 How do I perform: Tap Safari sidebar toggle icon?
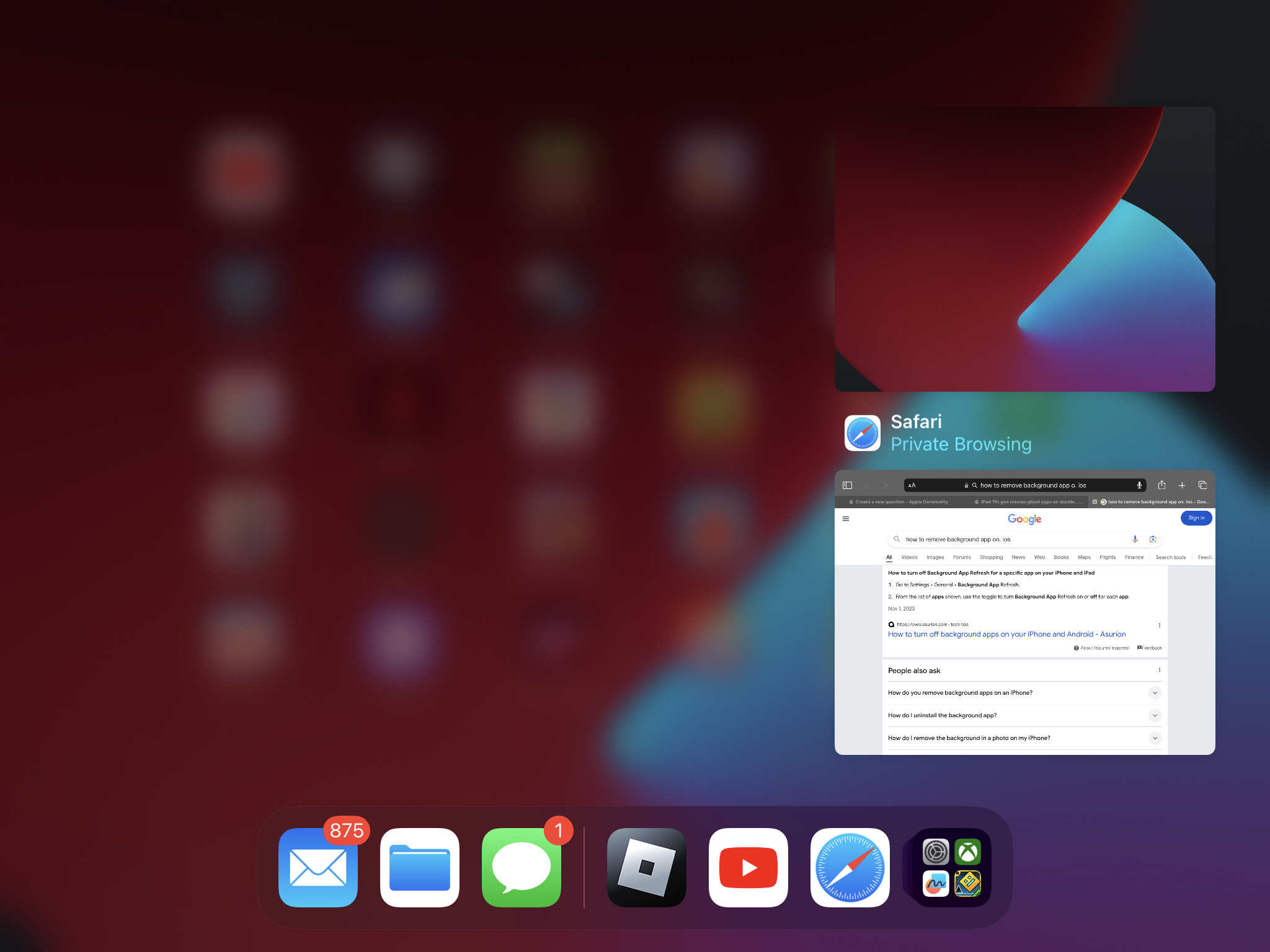point(847,485)
